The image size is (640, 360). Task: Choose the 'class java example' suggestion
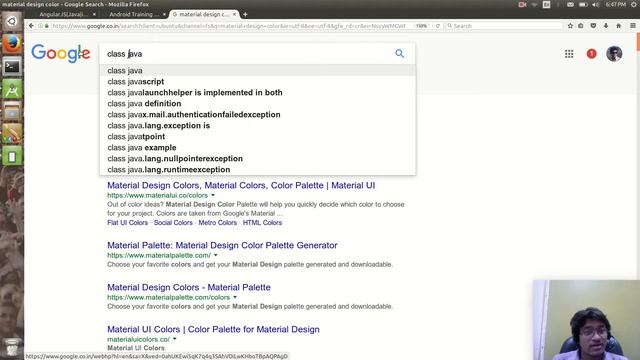pyautogui.click(x=258, y=148)
